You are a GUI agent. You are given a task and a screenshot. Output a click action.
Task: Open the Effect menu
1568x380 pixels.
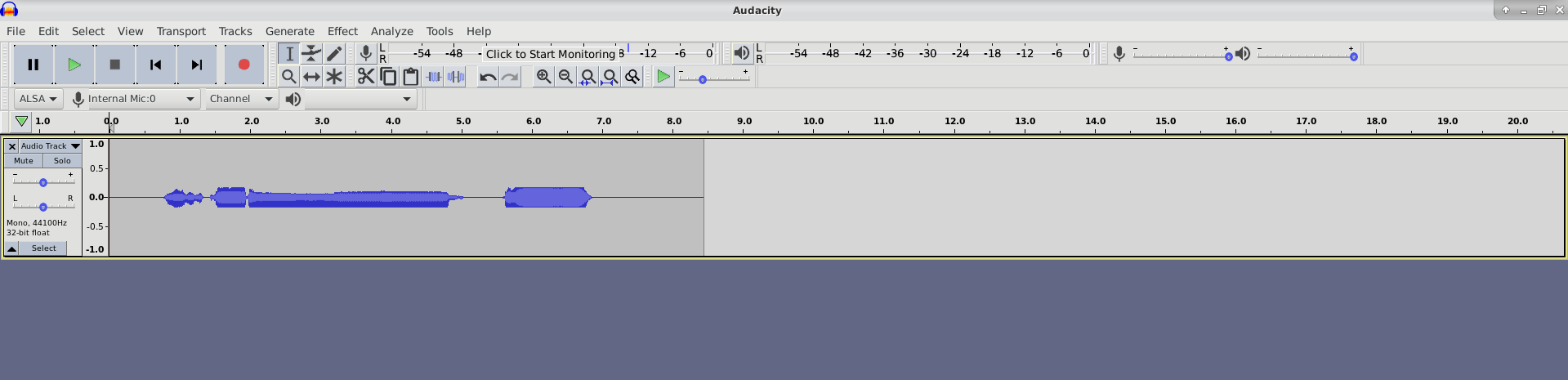pyautogui.click(x=342, y=31)
